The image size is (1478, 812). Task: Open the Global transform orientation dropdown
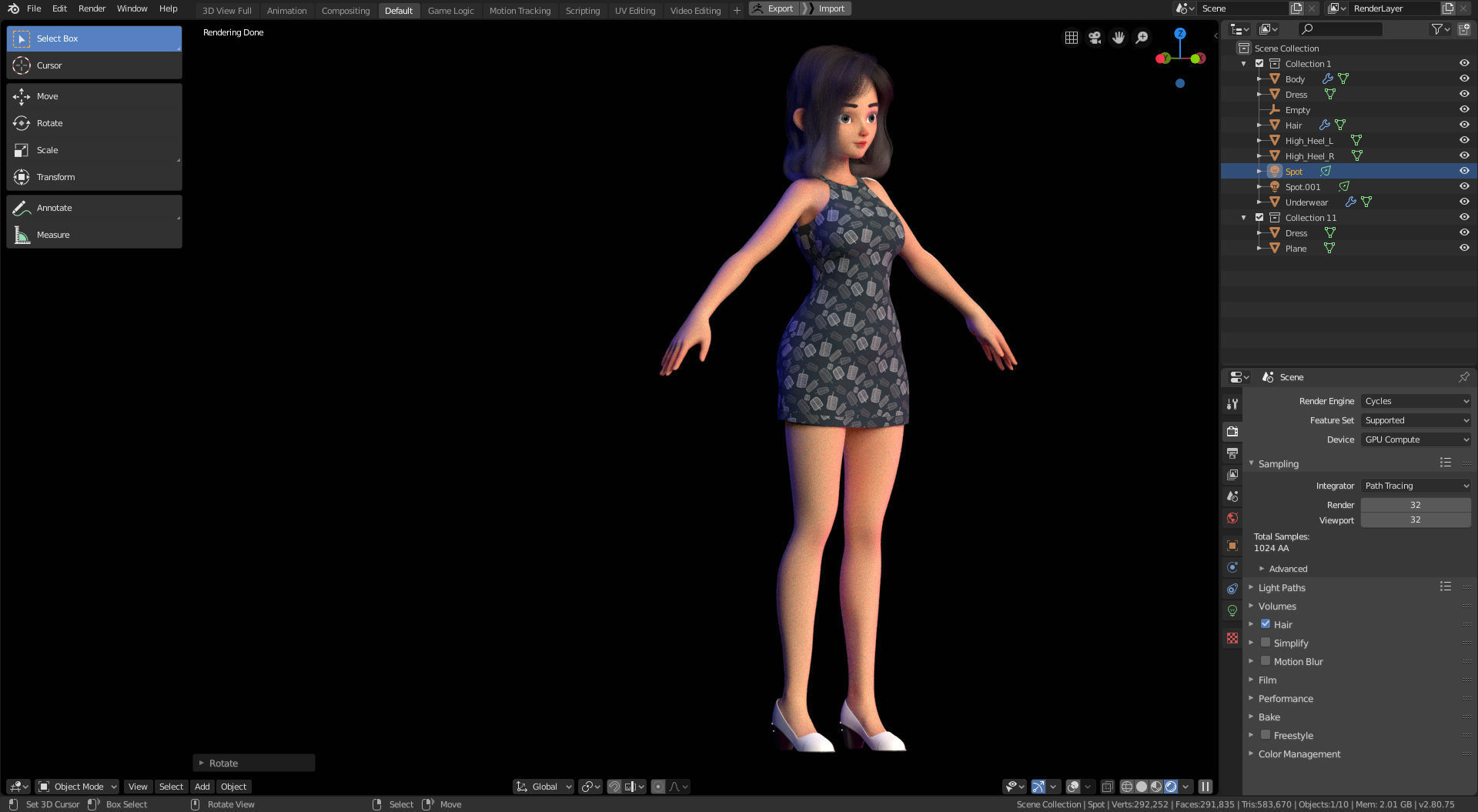(543, 787)
